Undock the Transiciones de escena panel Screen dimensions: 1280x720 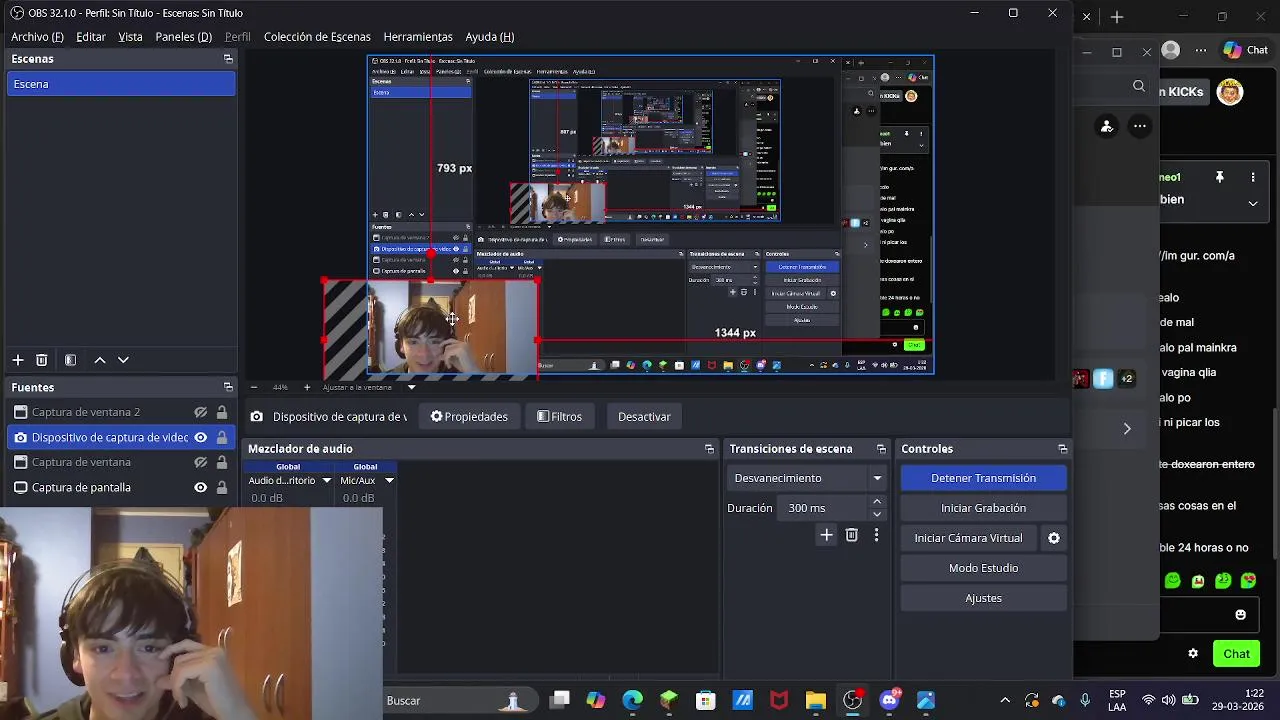tap(881, 449)
